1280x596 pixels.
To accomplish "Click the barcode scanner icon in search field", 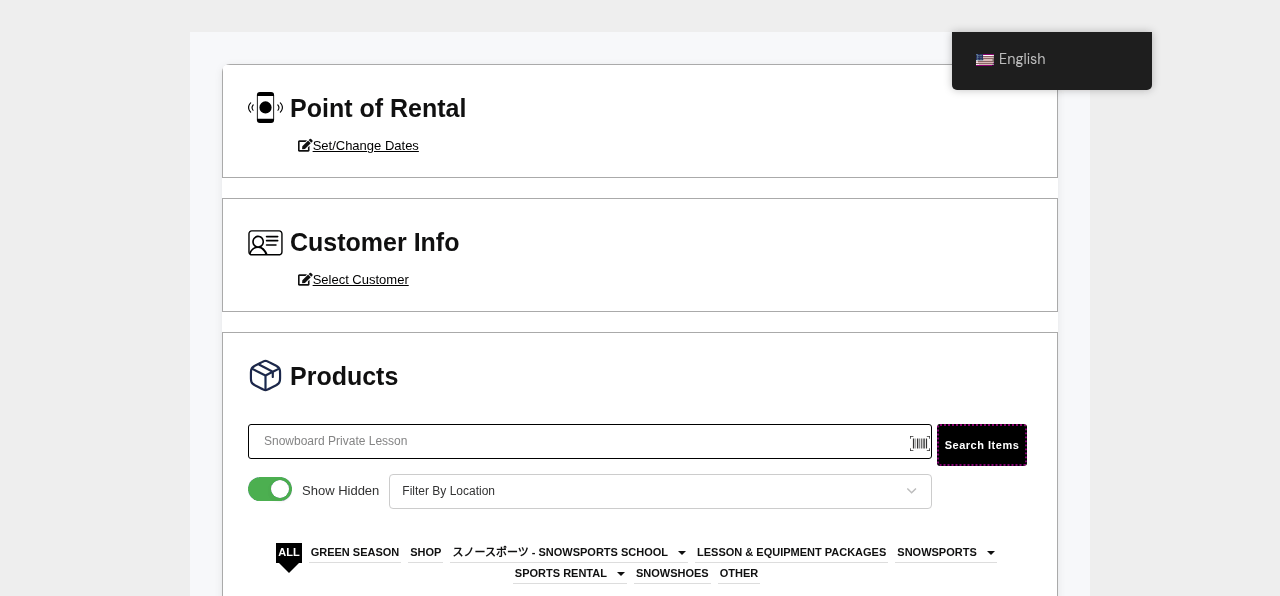I will point(919,443).
